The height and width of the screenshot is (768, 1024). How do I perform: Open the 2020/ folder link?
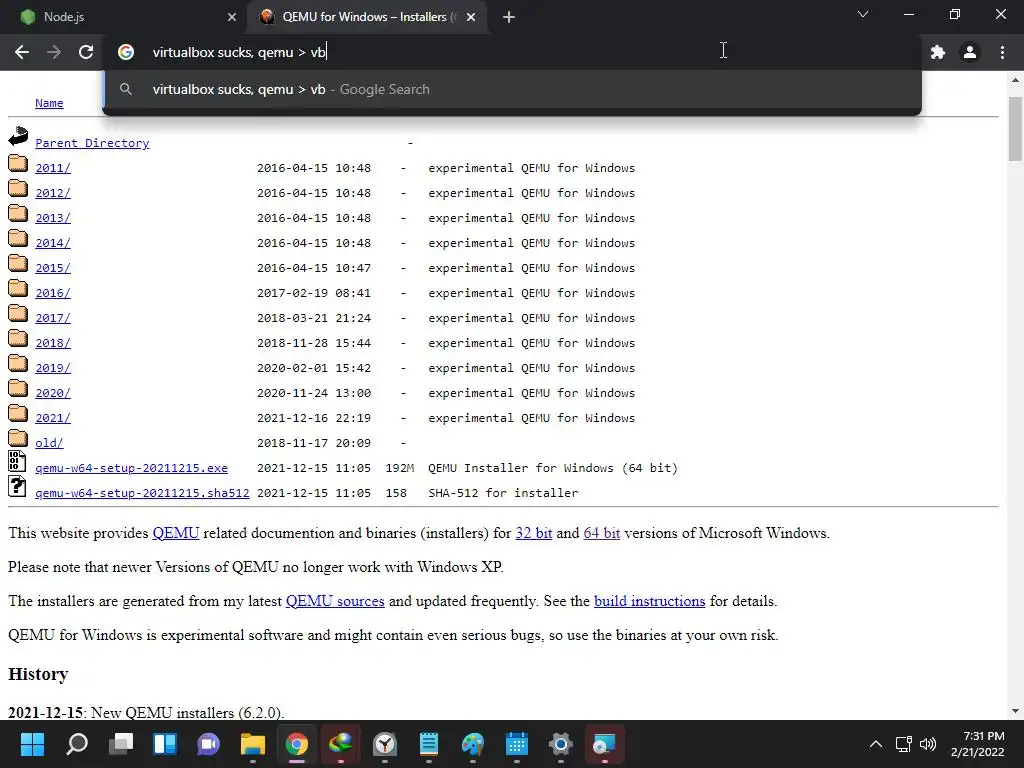[53, 392]
